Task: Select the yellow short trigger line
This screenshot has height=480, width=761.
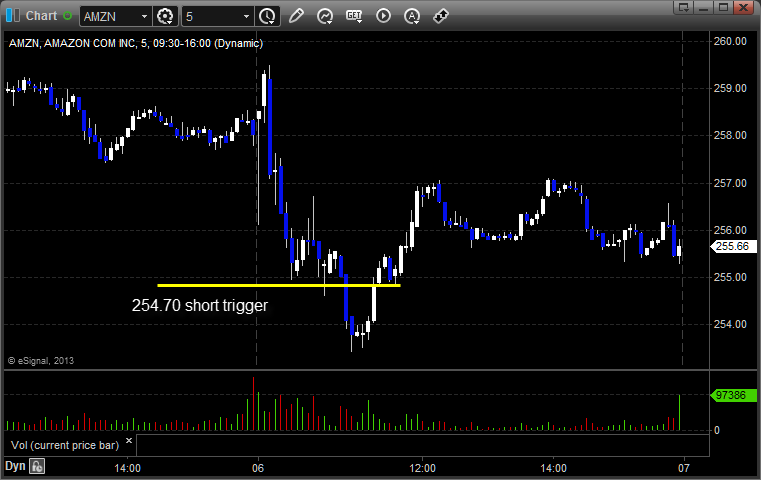Action: pos(279,285)
